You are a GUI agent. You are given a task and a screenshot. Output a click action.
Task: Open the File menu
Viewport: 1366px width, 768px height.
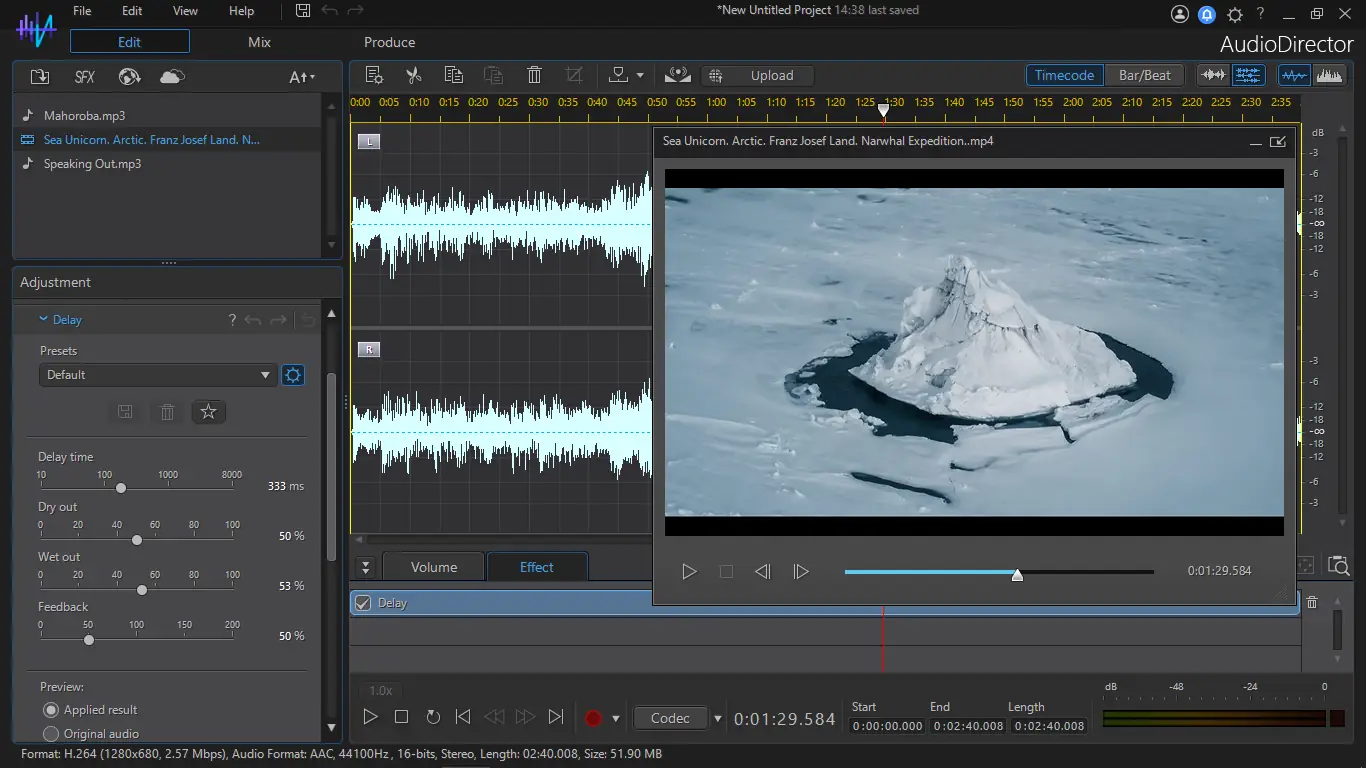pos(82,11)
